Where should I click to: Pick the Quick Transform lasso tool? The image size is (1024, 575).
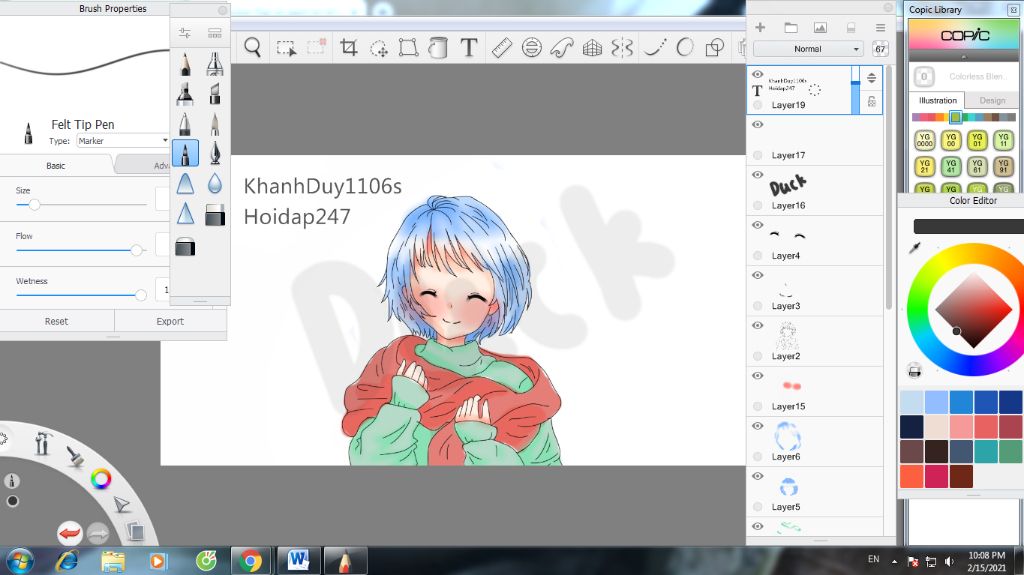(379, 48)
